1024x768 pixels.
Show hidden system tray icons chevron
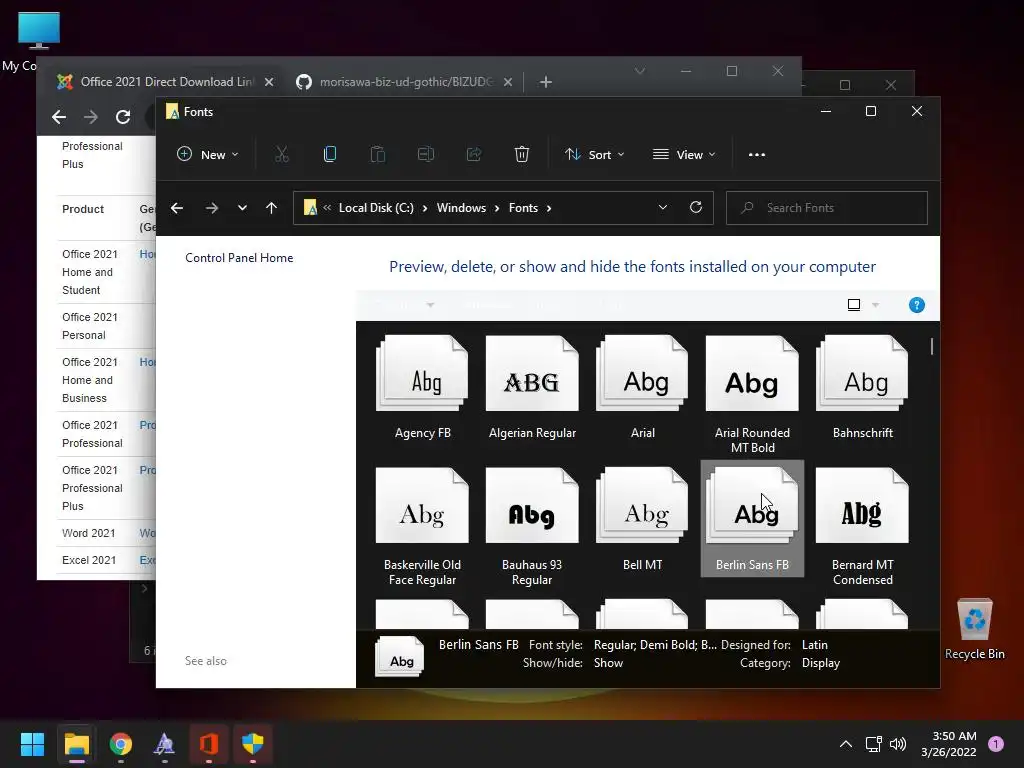[x=846, y=744]
